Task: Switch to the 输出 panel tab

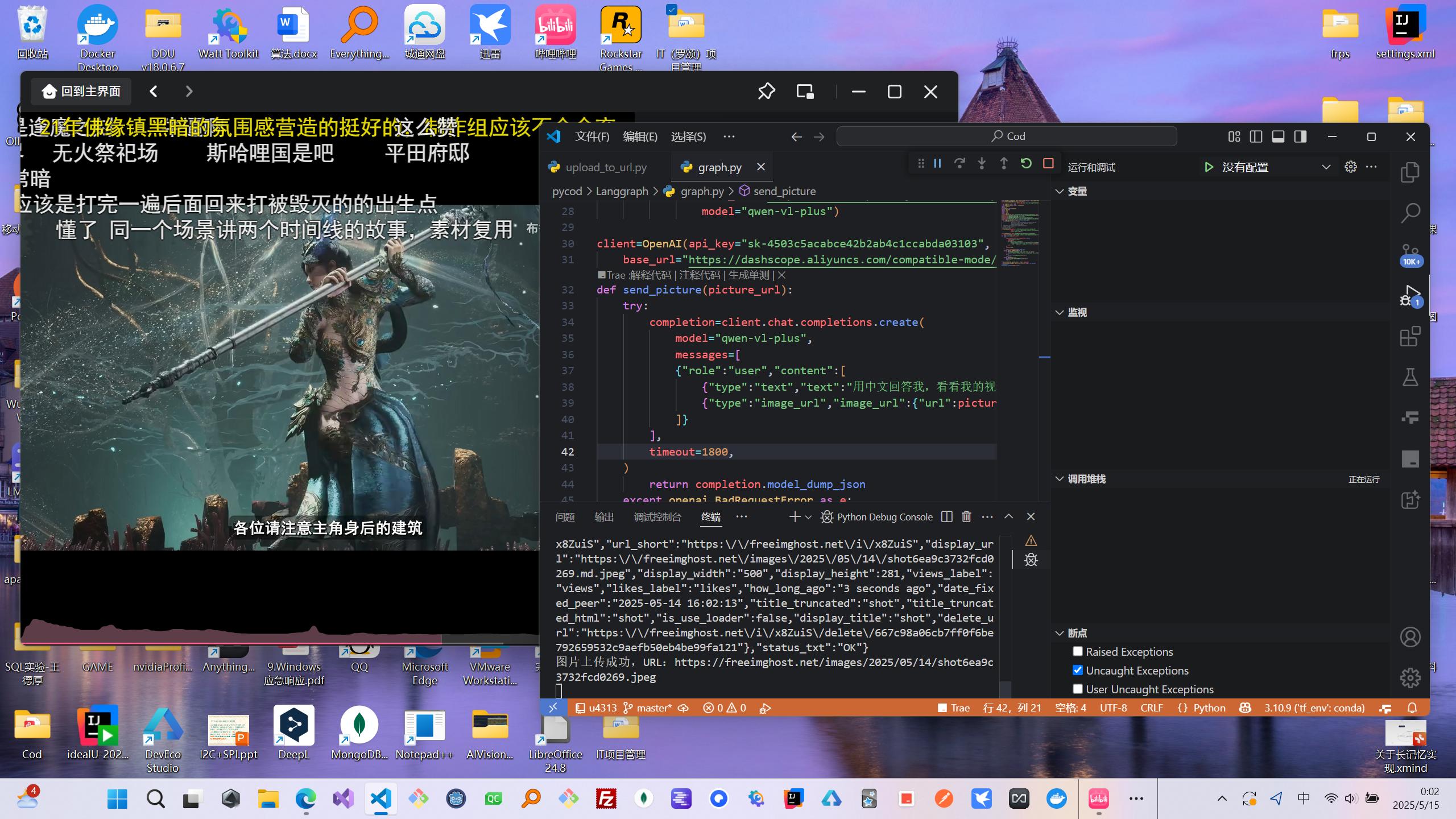Action: point(603,516)
